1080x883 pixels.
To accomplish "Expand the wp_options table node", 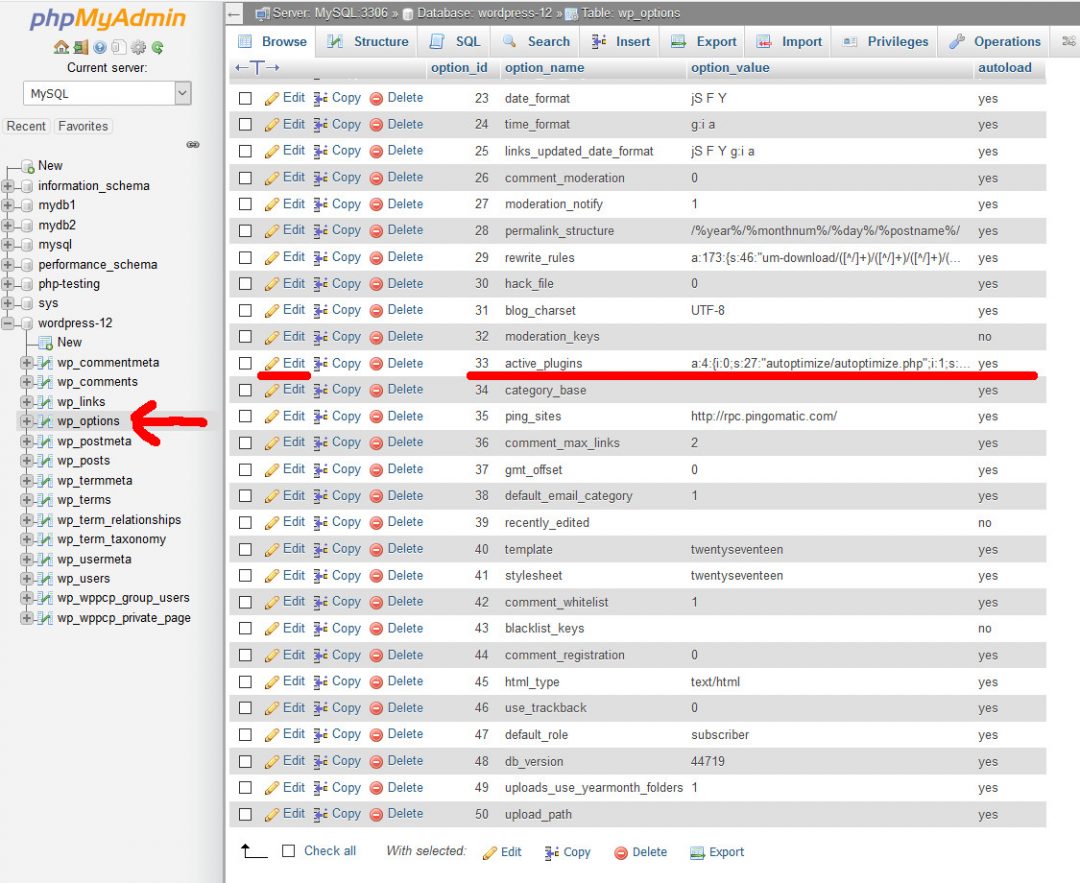I will pyautogui.click(x=27, y=422).
